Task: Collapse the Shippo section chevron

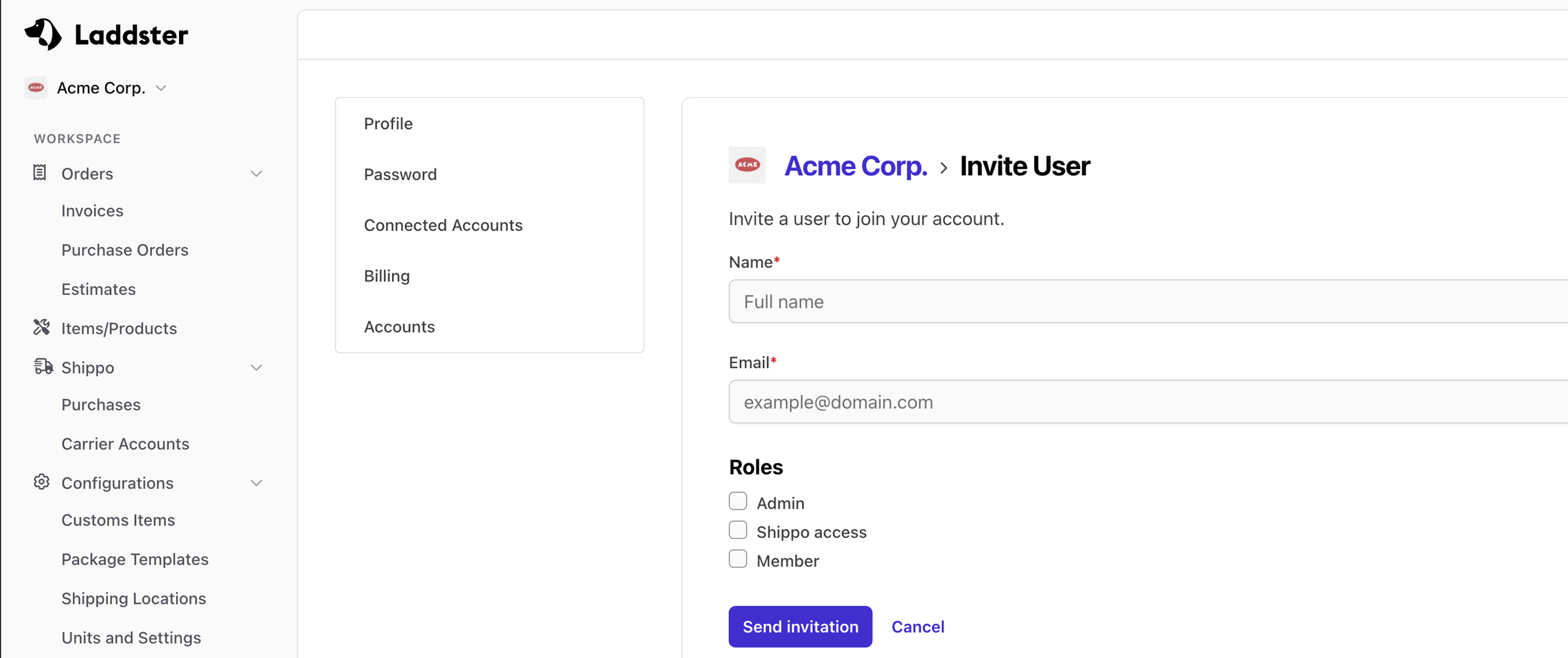Action: [x=256, y=367]
